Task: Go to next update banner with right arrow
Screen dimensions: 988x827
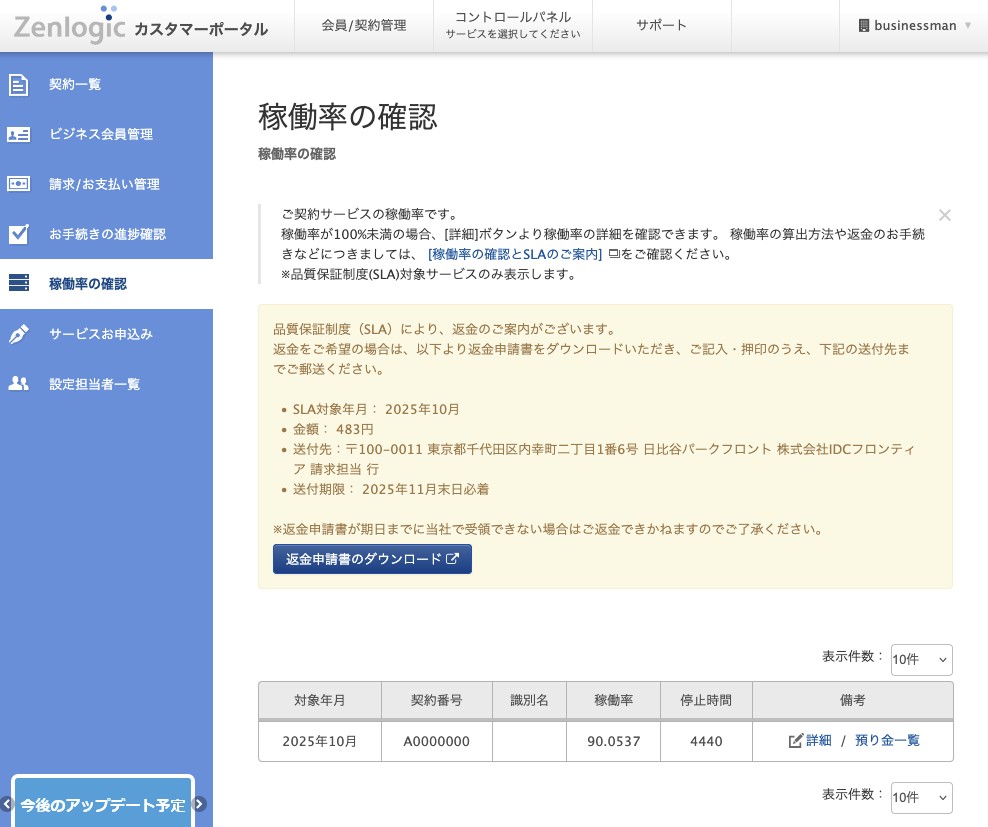Action: pyautogui.click(x=199, y=804)
